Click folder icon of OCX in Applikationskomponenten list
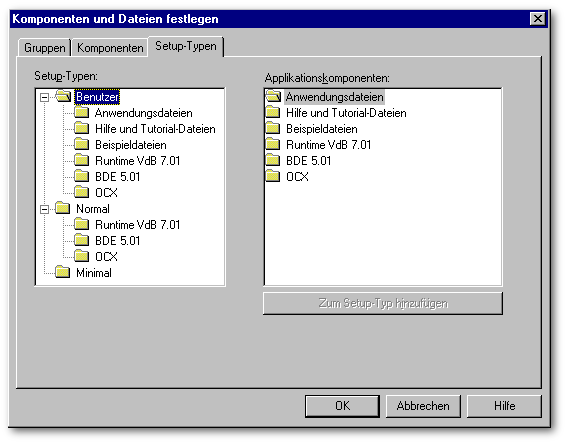 [x=273, y=176]
